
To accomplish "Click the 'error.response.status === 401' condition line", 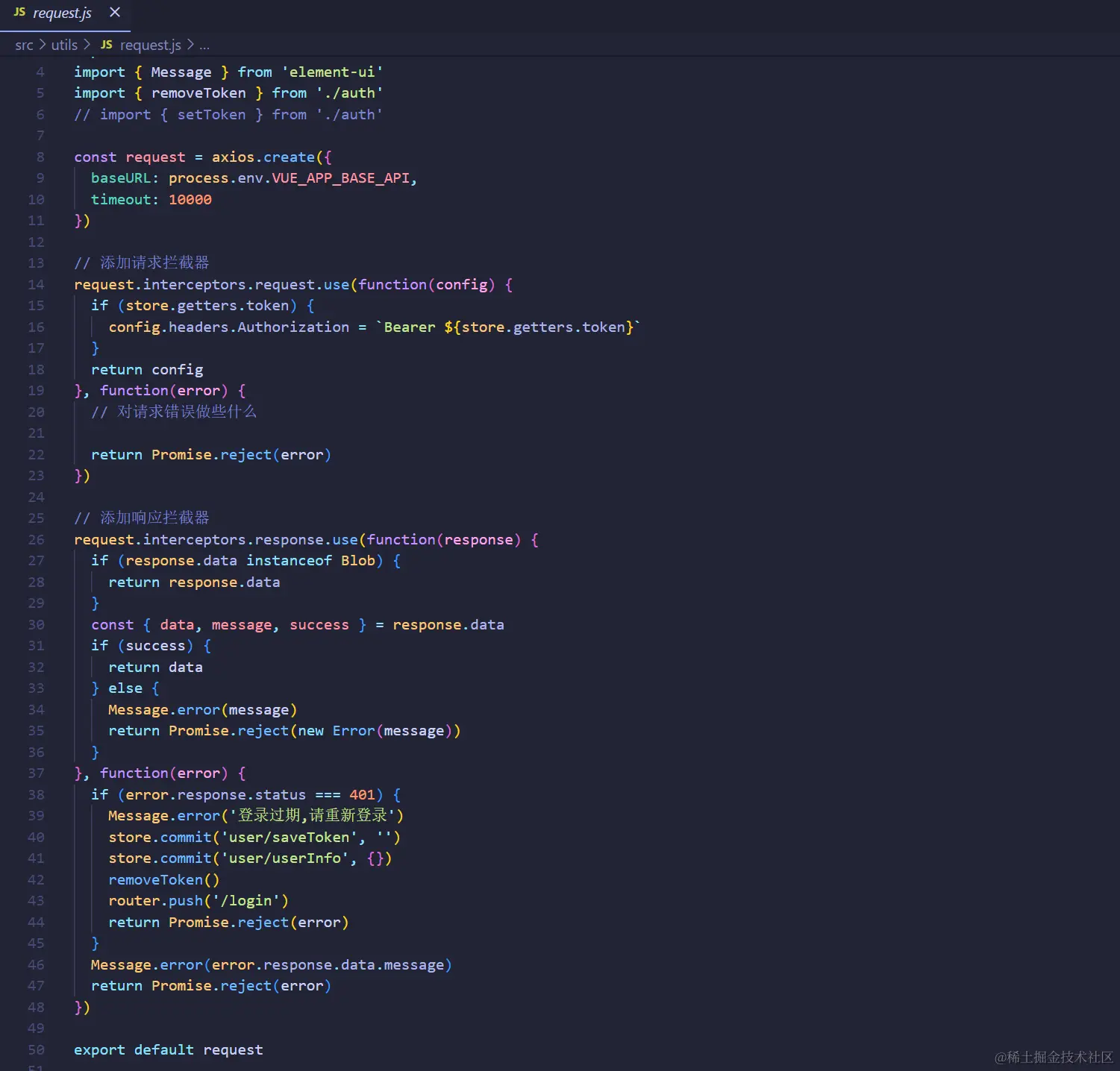I will 246,795.
